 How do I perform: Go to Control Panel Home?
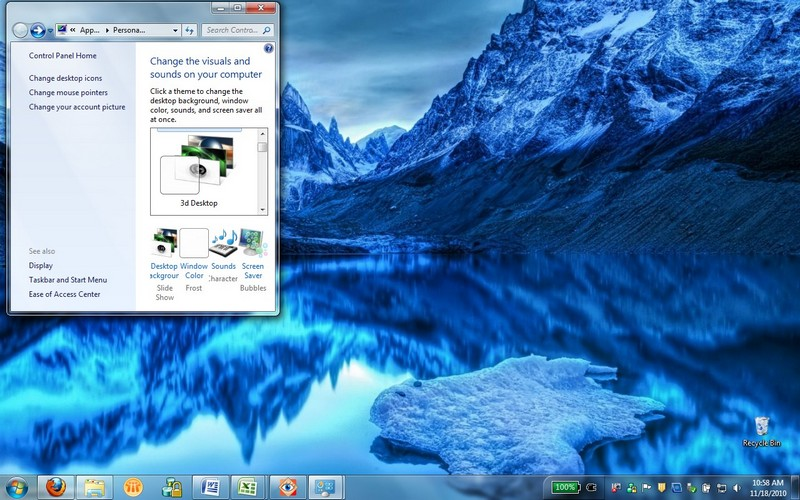pyautogui.click(x=62, y=56)
